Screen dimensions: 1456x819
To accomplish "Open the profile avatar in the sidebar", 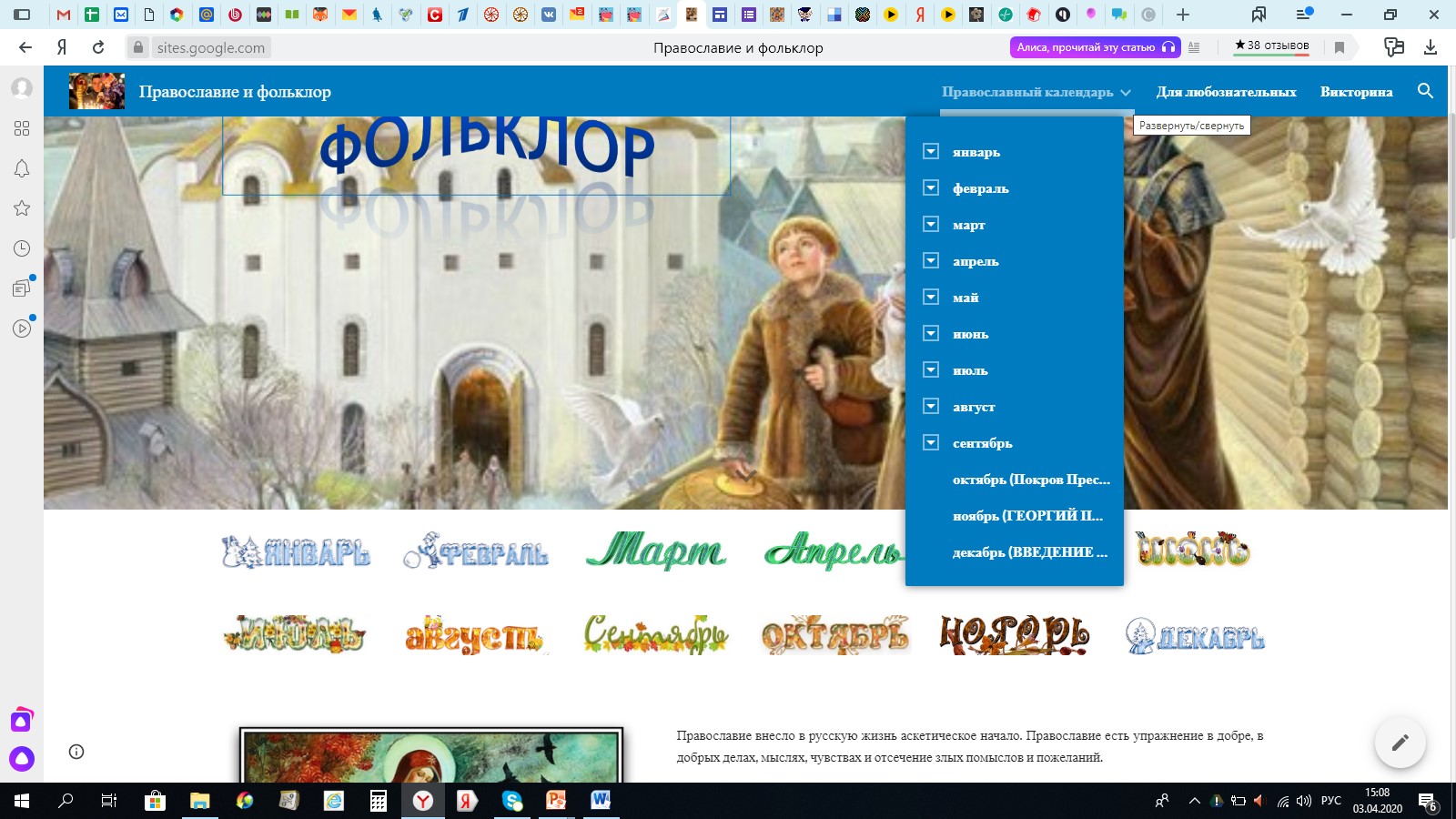I will tap(22, 88).
